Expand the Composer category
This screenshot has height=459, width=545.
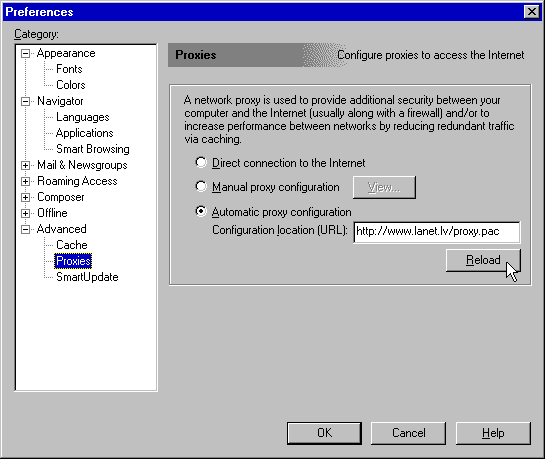pos(25,197)
